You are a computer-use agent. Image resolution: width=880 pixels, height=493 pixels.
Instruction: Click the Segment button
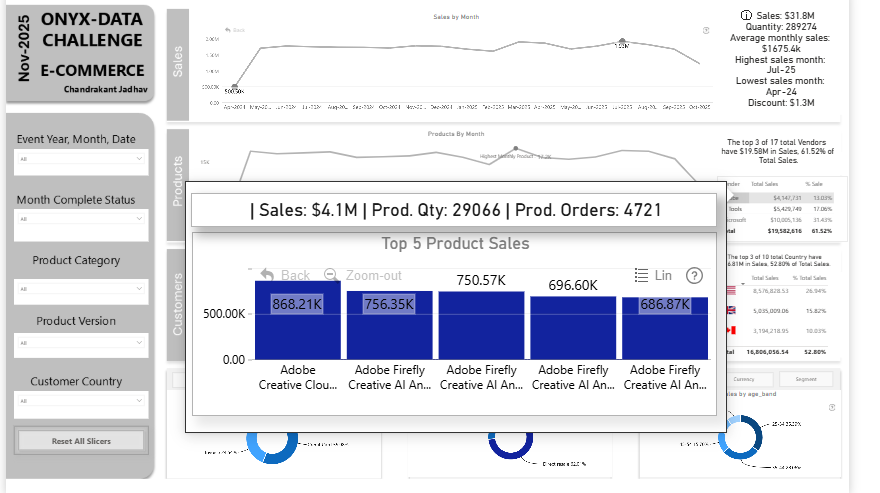[805, 379]
